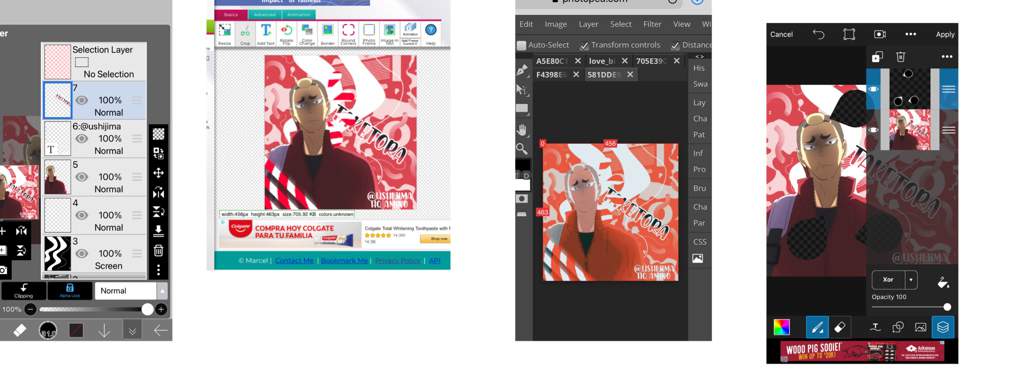The image size is (1024, 387).
Task: Open the rainbow color picker
Action: coord(781,327)
